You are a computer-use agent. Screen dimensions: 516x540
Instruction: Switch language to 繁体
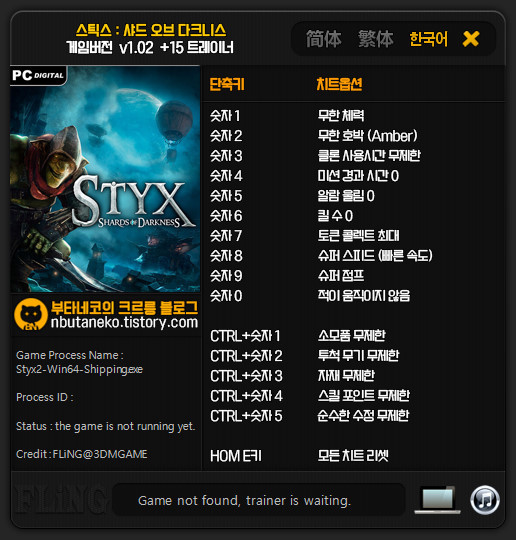375,39
